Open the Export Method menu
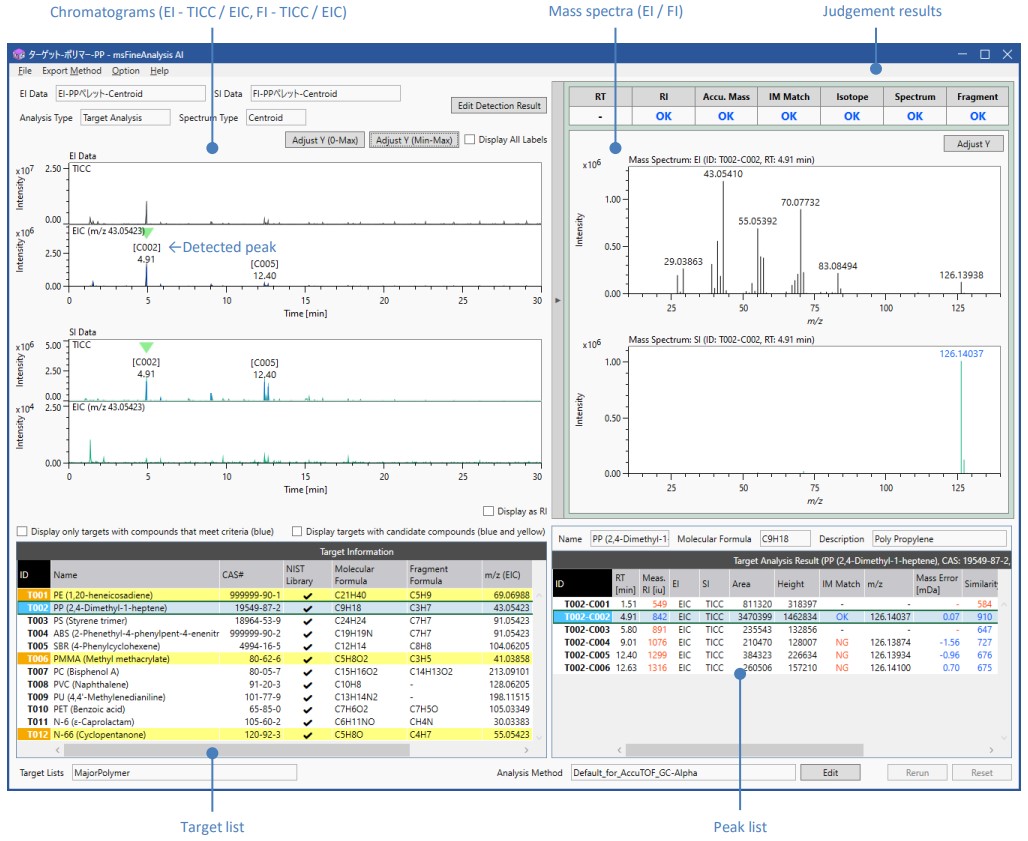 coord(71,71)
